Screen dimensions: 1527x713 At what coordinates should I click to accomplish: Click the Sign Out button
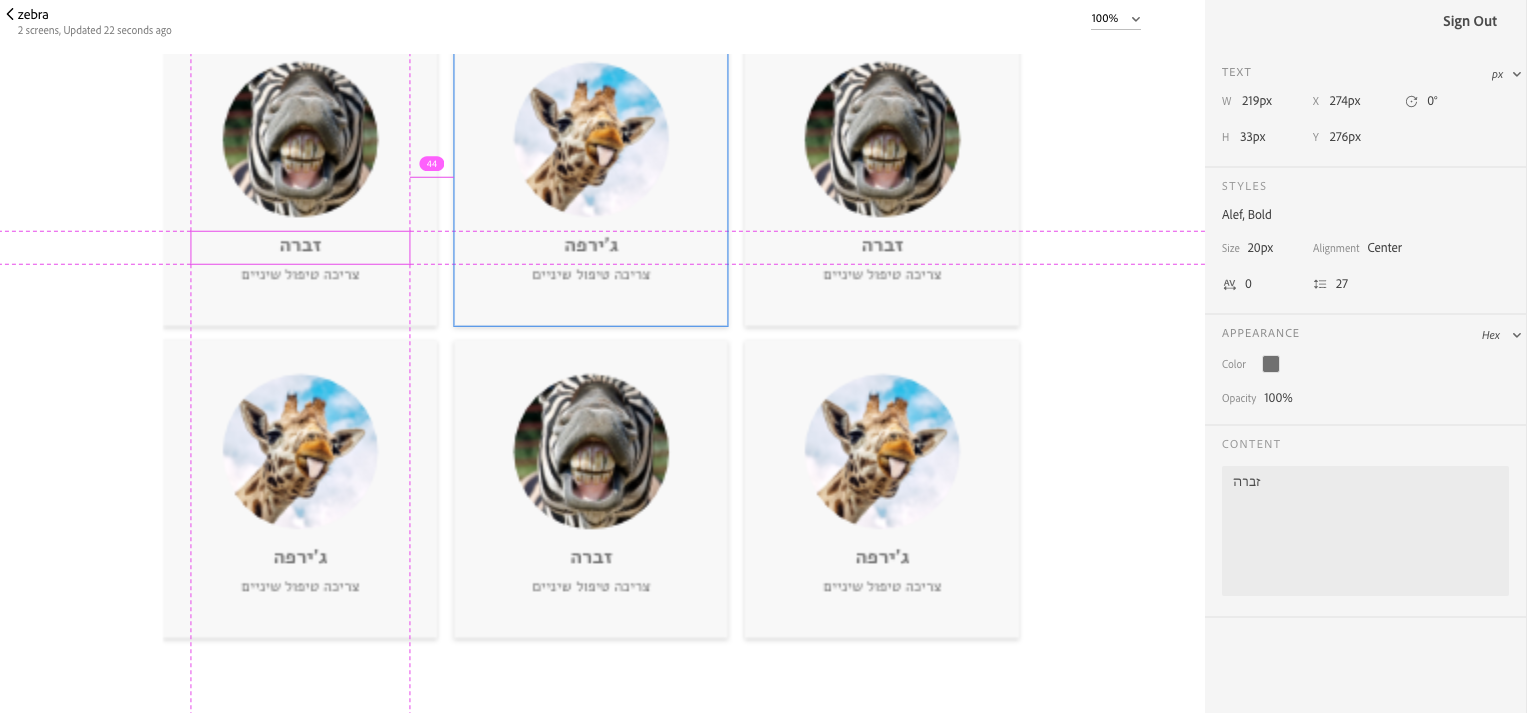tap(1470, 21)
